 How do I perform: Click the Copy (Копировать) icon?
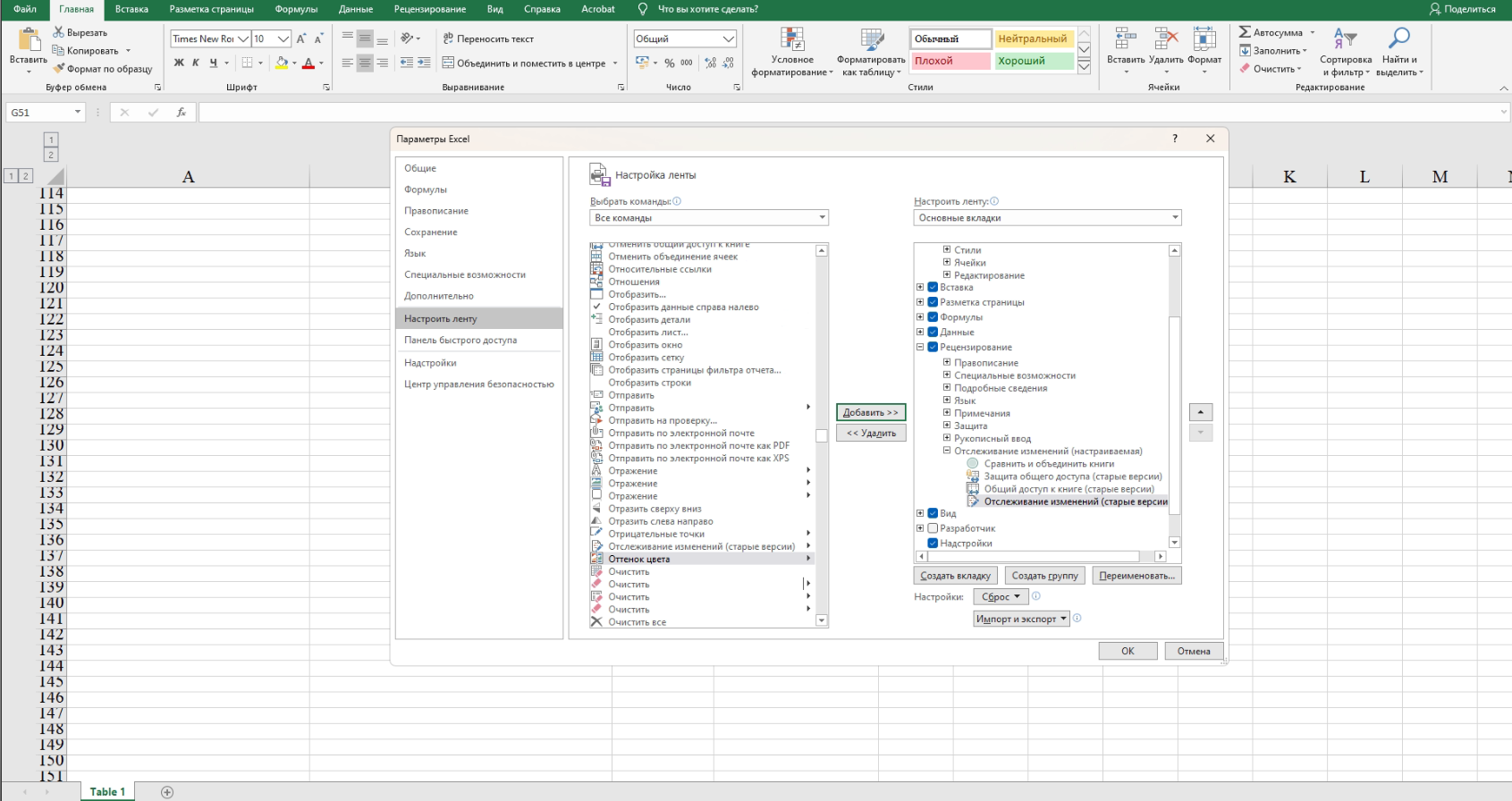point(58,50)
